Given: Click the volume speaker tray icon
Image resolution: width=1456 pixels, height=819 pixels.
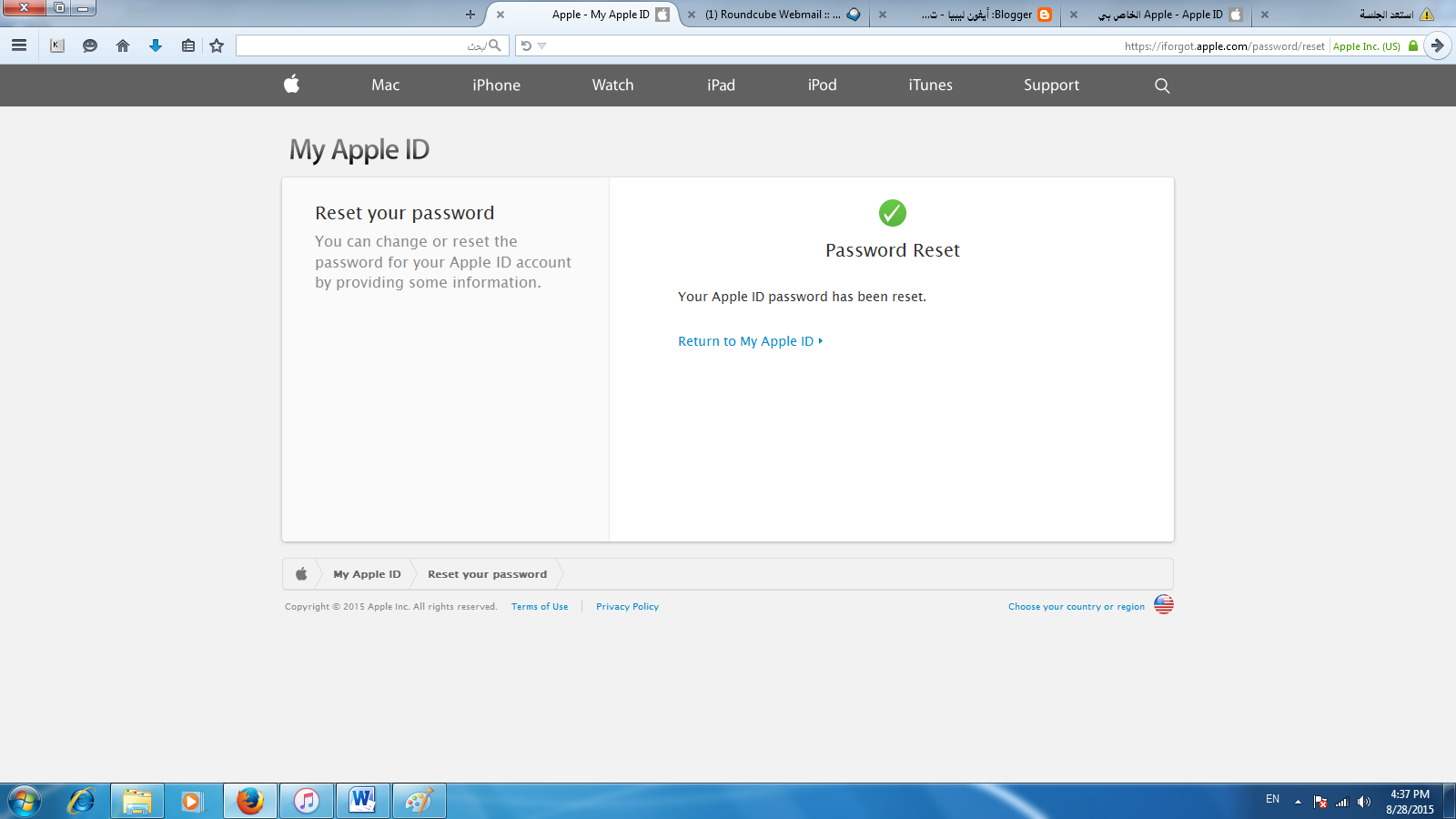Looking at the screenshot, I should (x=1363, y=802).
